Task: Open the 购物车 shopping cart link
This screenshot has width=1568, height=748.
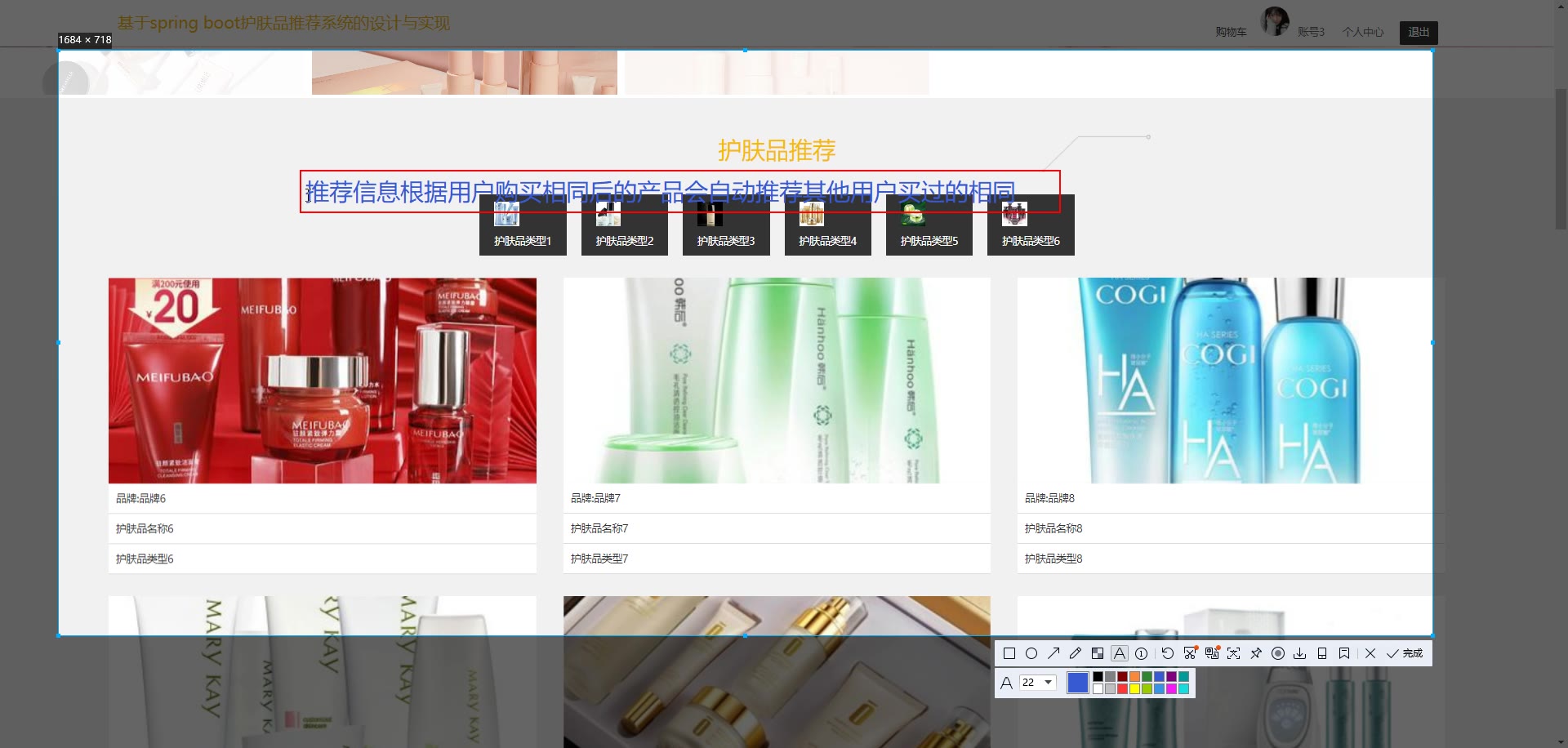Action: tap(1231, 32)
